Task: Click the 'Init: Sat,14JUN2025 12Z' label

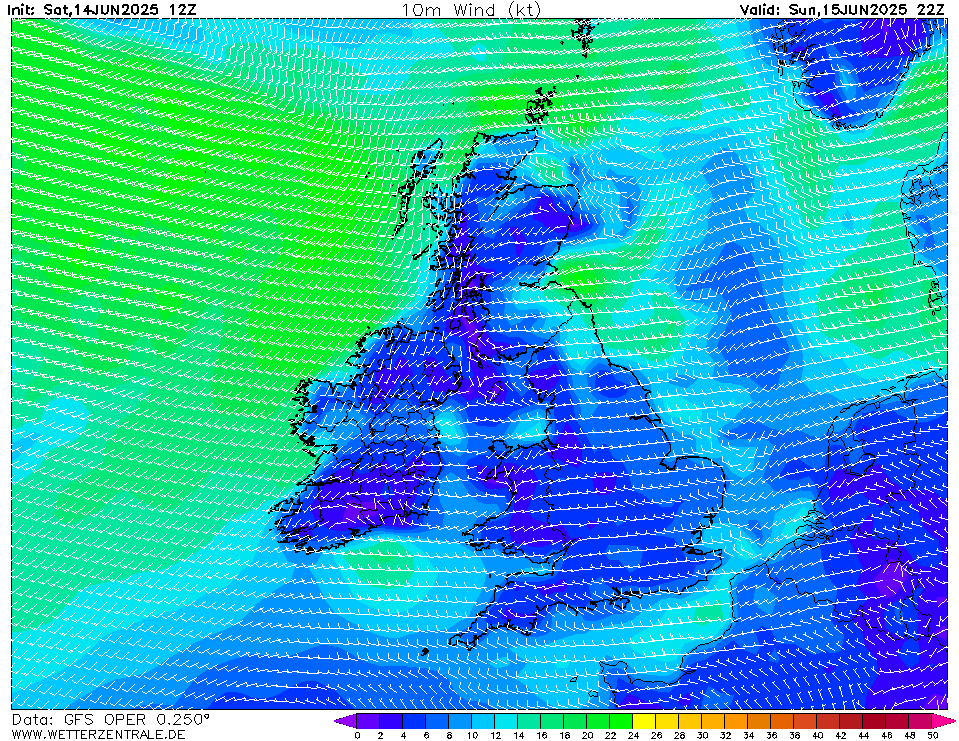Action: coord(102,9)
